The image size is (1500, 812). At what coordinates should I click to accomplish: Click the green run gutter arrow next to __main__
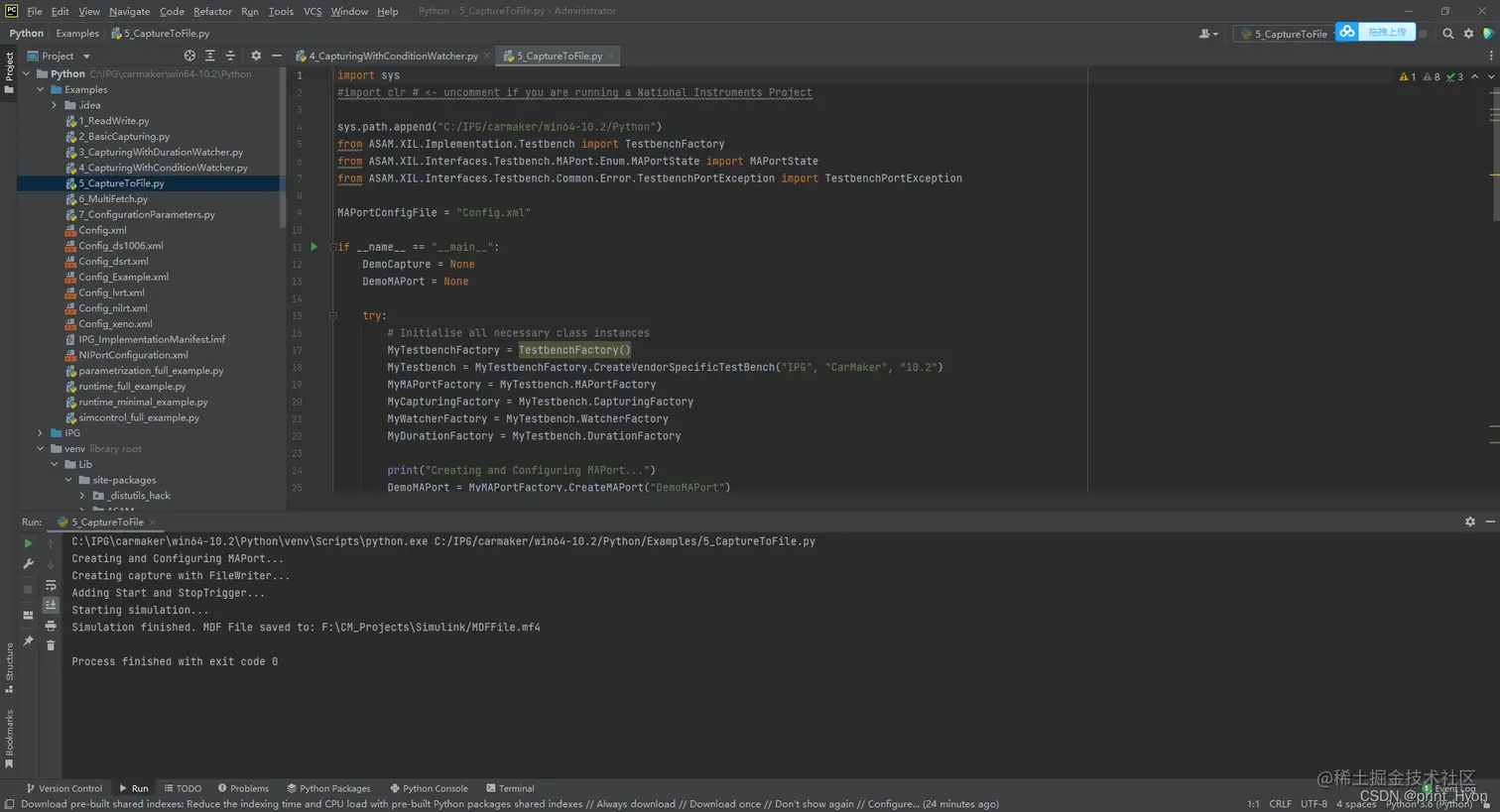(314, 247)
